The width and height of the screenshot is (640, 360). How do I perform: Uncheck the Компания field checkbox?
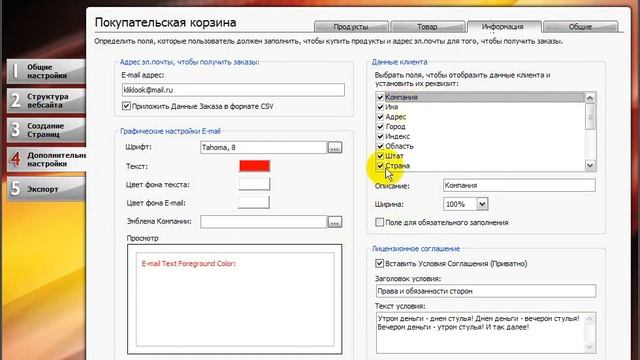click(380, 97)
